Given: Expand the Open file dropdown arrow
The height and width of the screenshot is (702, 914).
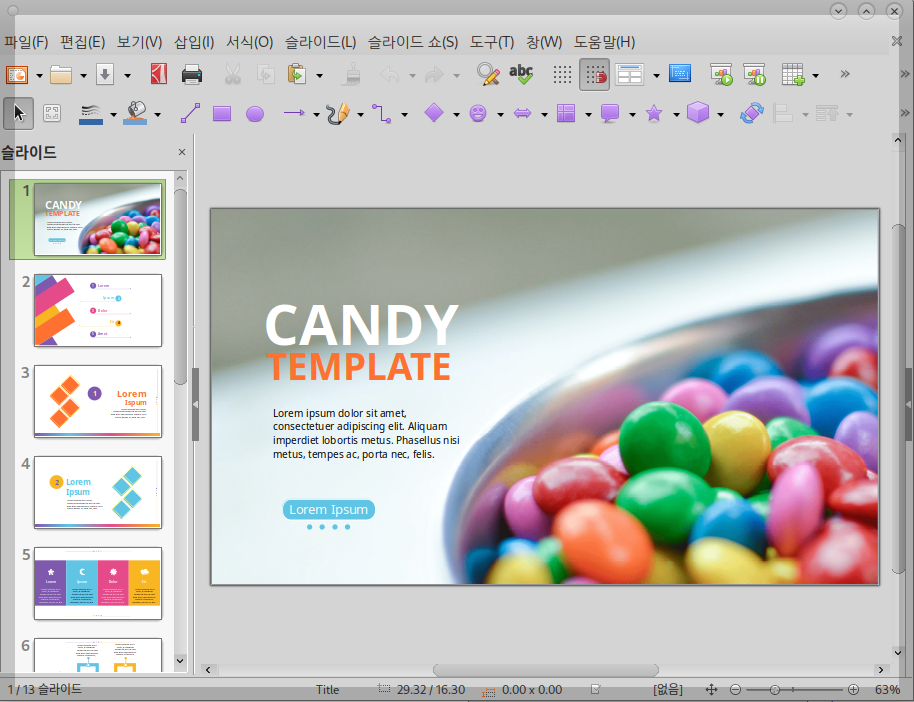Looking at the screenshot, I should click(x=83, y=76).
